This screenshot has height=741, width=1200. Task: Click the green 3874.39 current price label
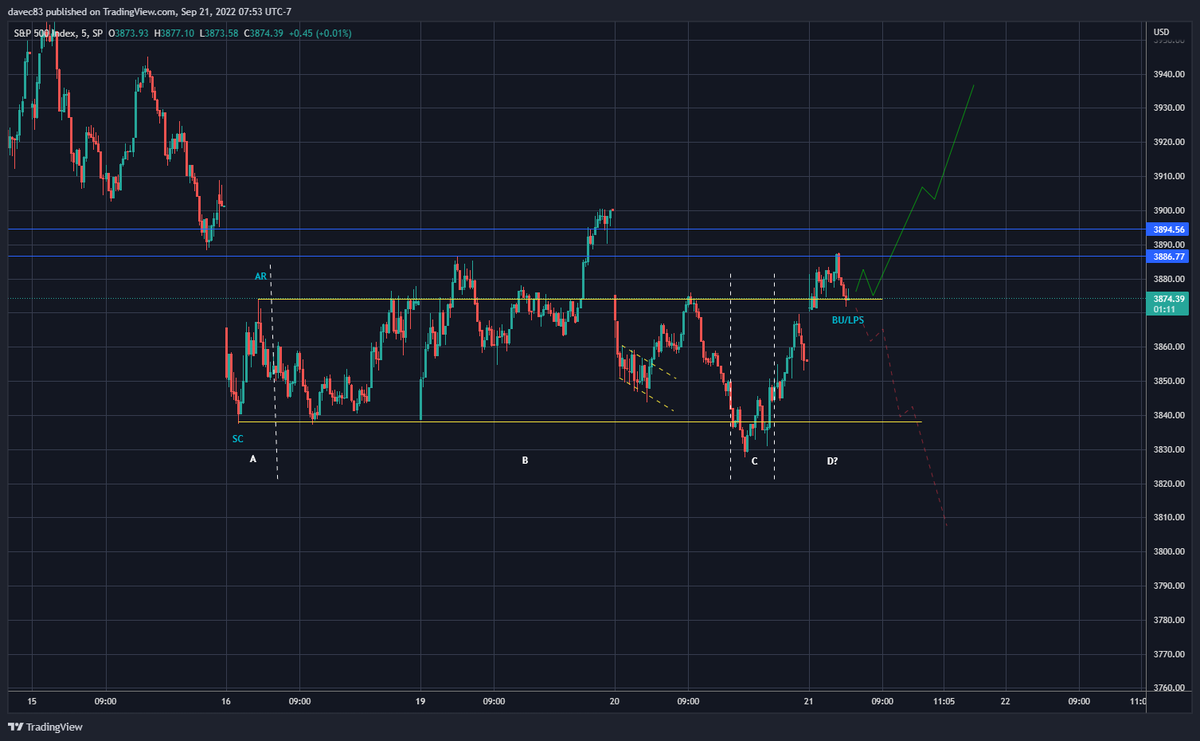[1166, 298]
